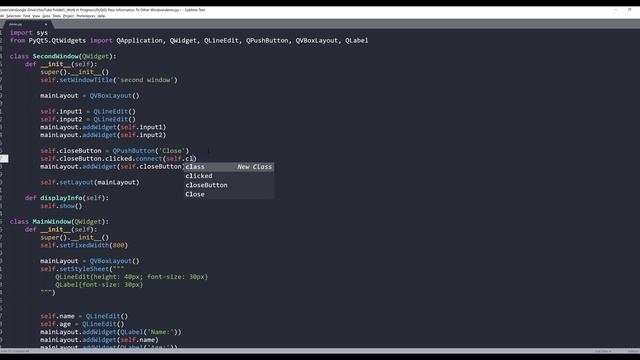640x360 pixels.
Task: Open the Selection menu
Action: [13, 16]
